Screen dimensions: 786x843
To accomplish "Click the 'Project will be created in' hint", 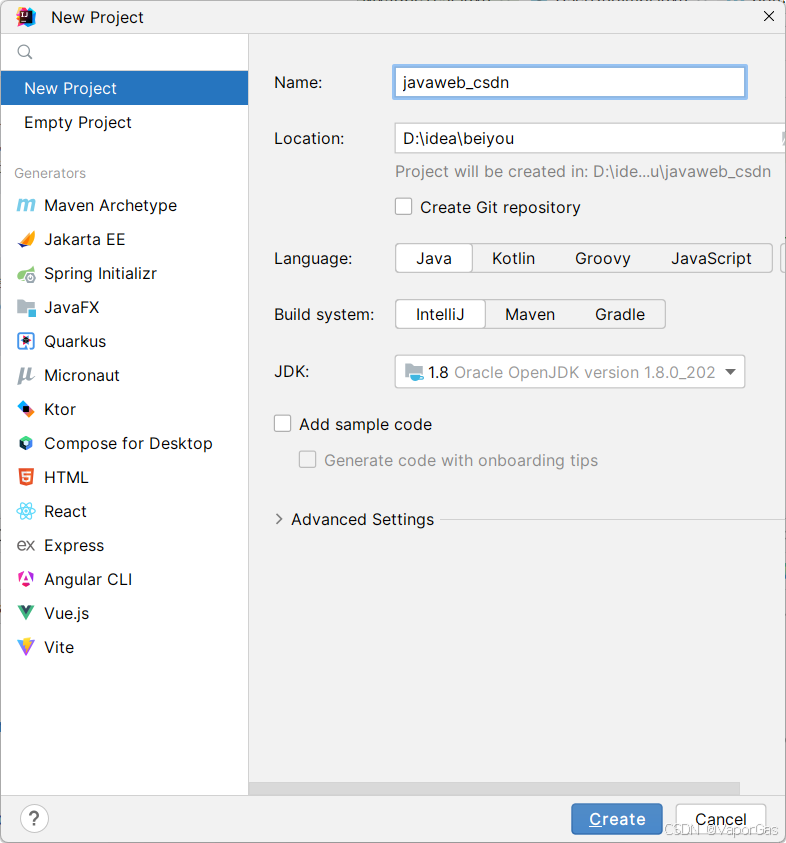I will click(583, 172).
